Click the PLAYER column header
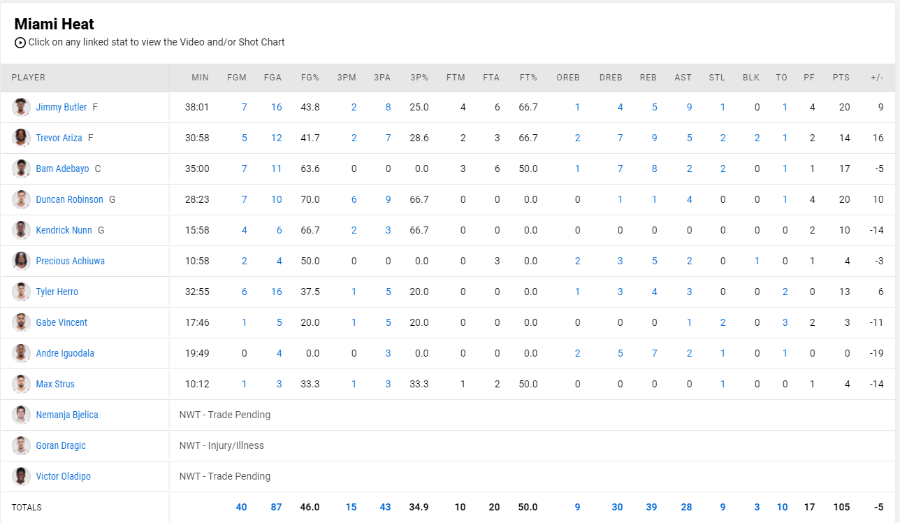Image resolution: width=900 pixels, height=523 pixels. click(x=28, y=77)
